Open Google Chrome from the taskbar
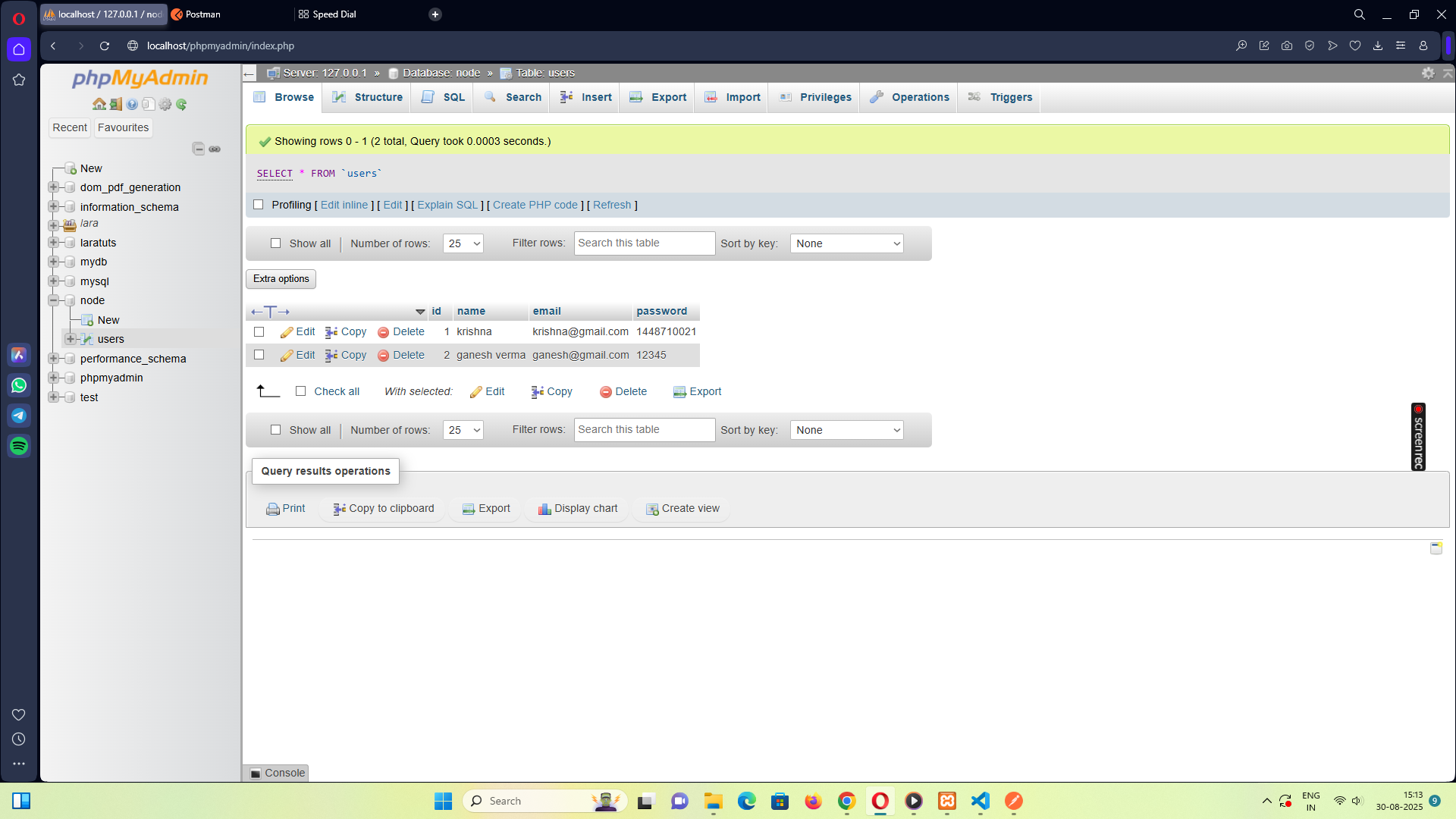This screenshot has height=819, width=1456. pos(847,801)
